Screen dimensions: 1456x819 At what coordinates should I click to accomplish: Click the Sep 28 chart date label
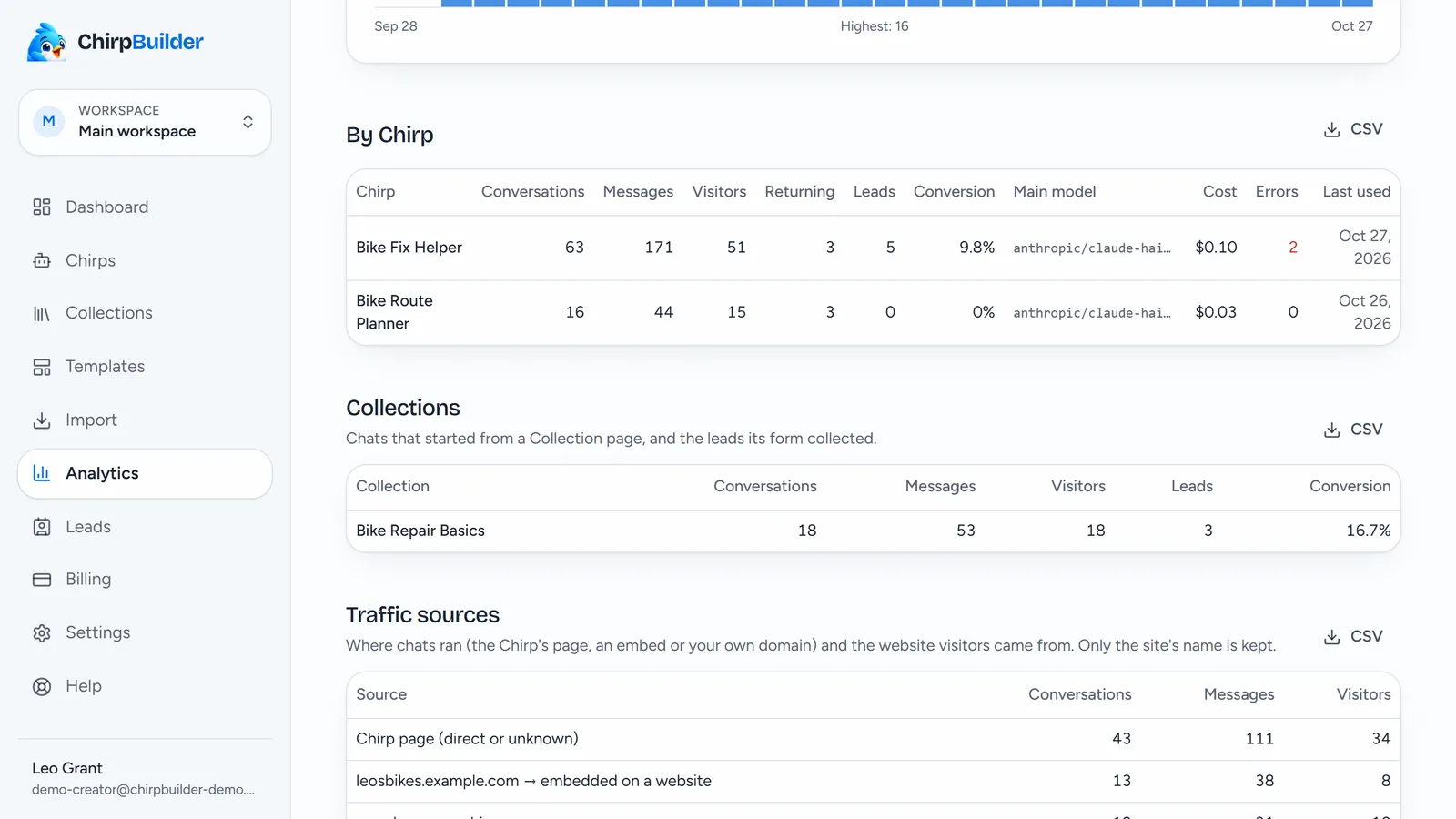[x=396, y=26]
